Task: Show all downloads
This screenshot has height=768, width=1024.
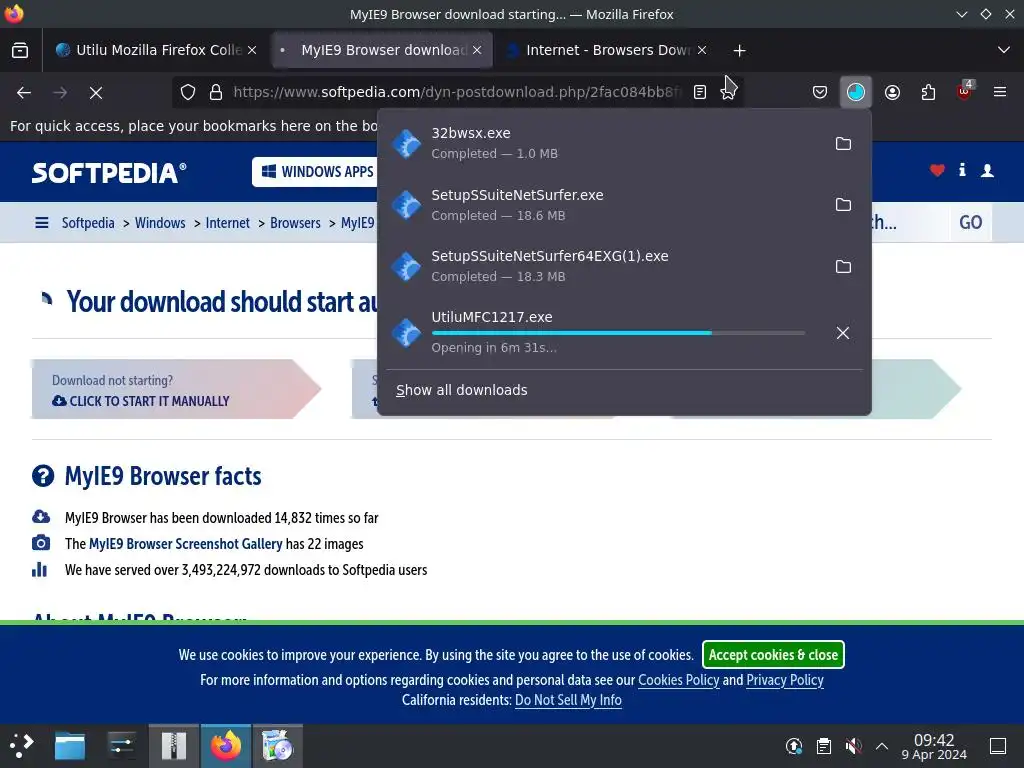Action: tap(461, 390)
